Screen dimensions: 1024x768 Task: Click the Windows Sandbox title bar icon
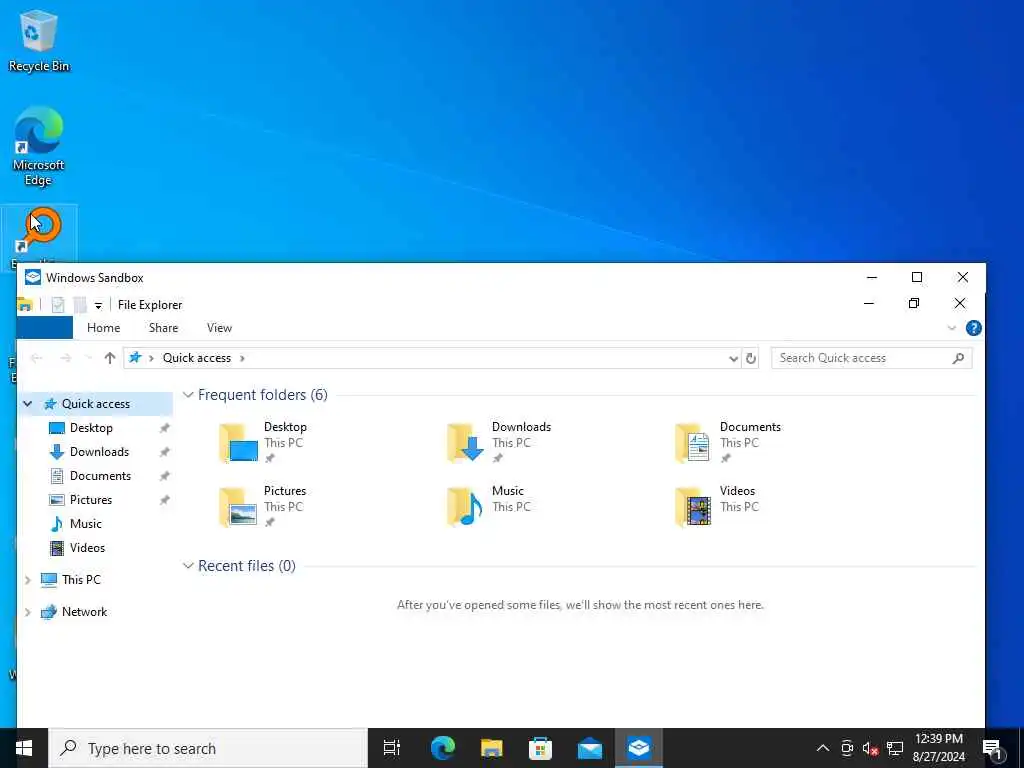33,278
